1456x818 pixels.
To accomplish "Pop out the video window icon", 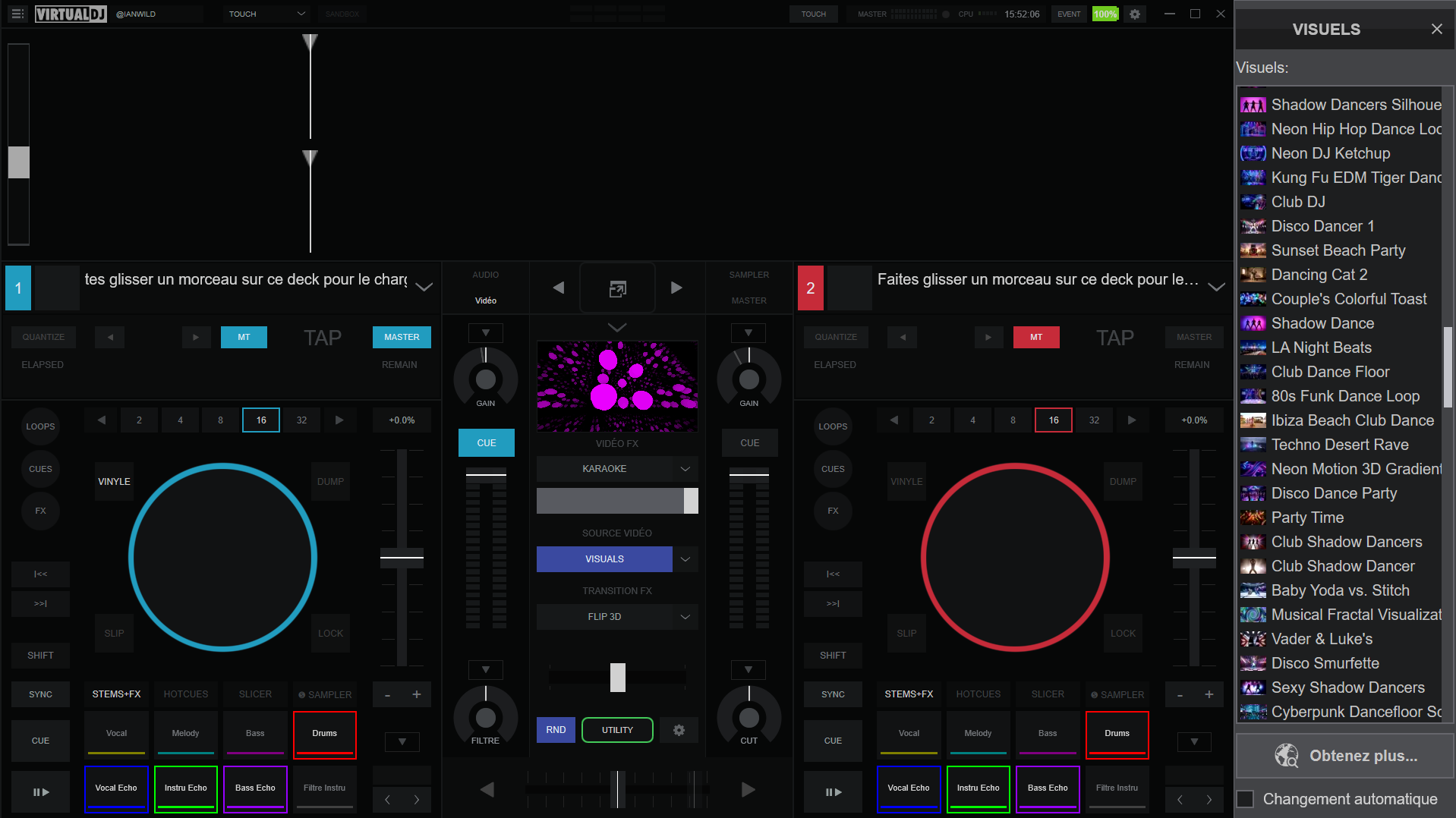I will [617, 288].
